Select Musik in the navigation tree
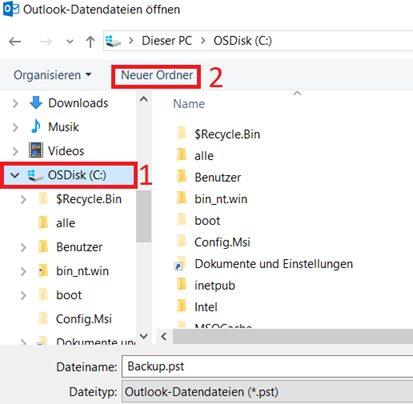This screenshot has width=413, height=404. point(63,127)
